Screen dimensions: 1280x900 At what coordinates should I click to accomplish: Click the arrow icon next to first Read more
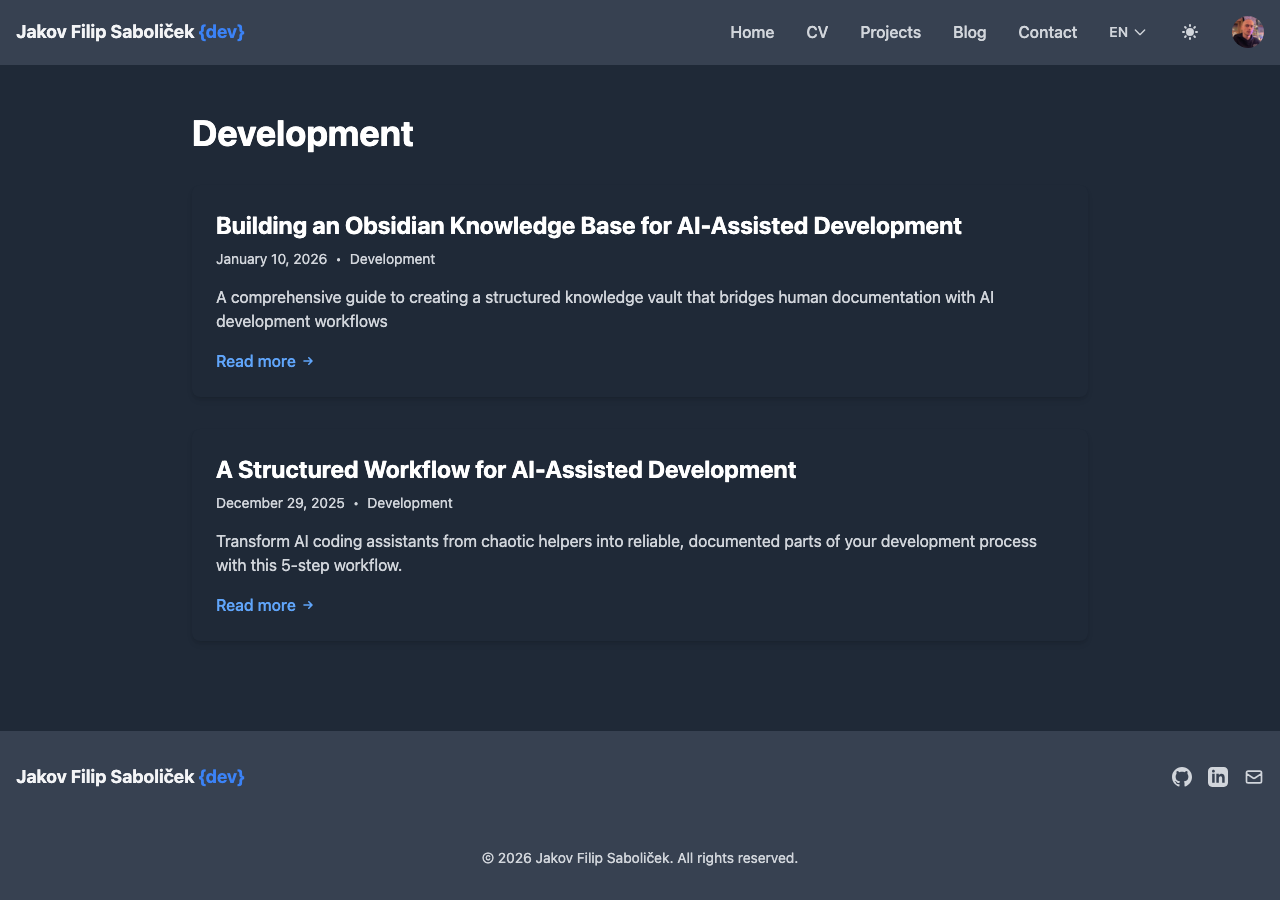(307, 361)
